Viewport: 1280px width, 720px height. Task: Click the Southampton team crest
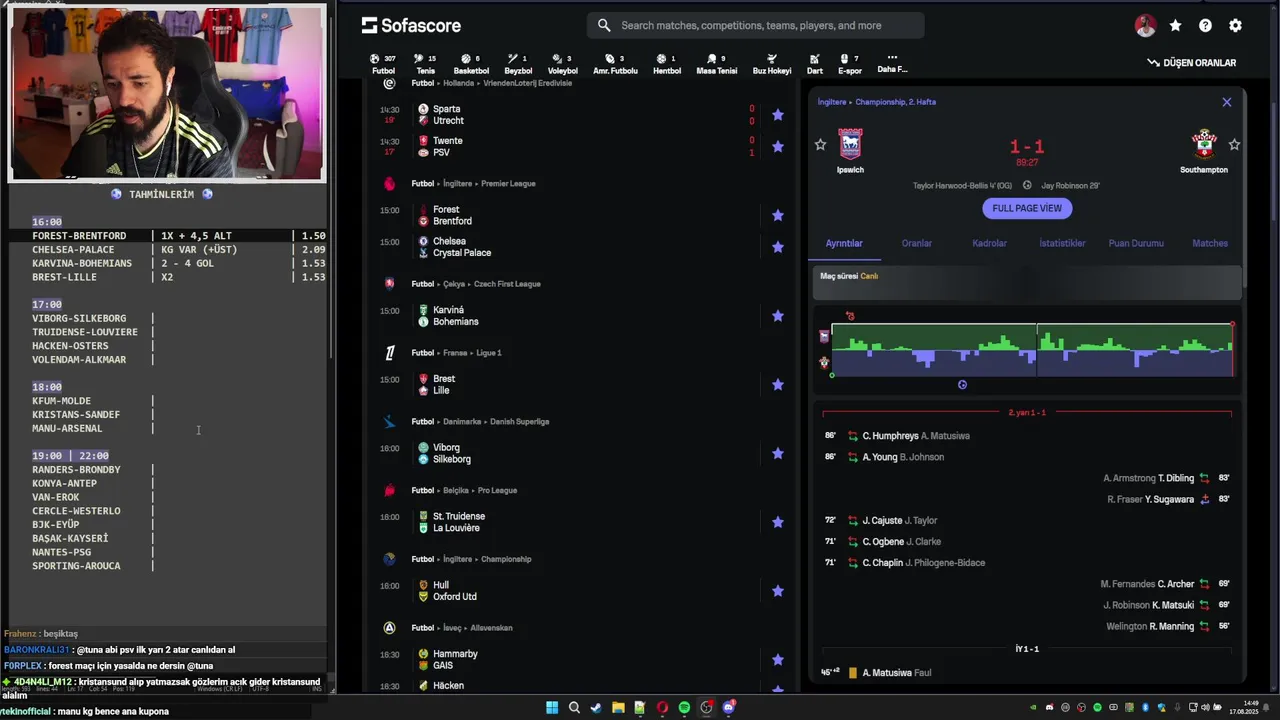click(x=1204, y=144)
